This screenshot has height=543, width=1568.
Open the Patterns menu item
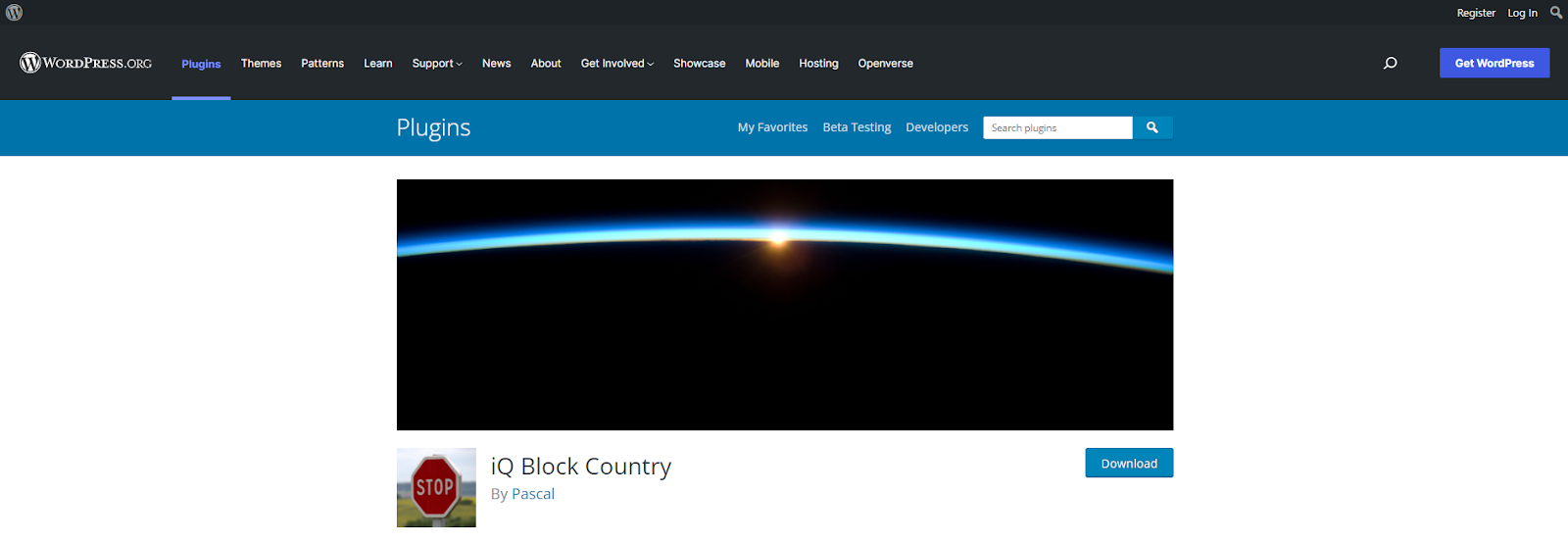[x=322, y=64]
